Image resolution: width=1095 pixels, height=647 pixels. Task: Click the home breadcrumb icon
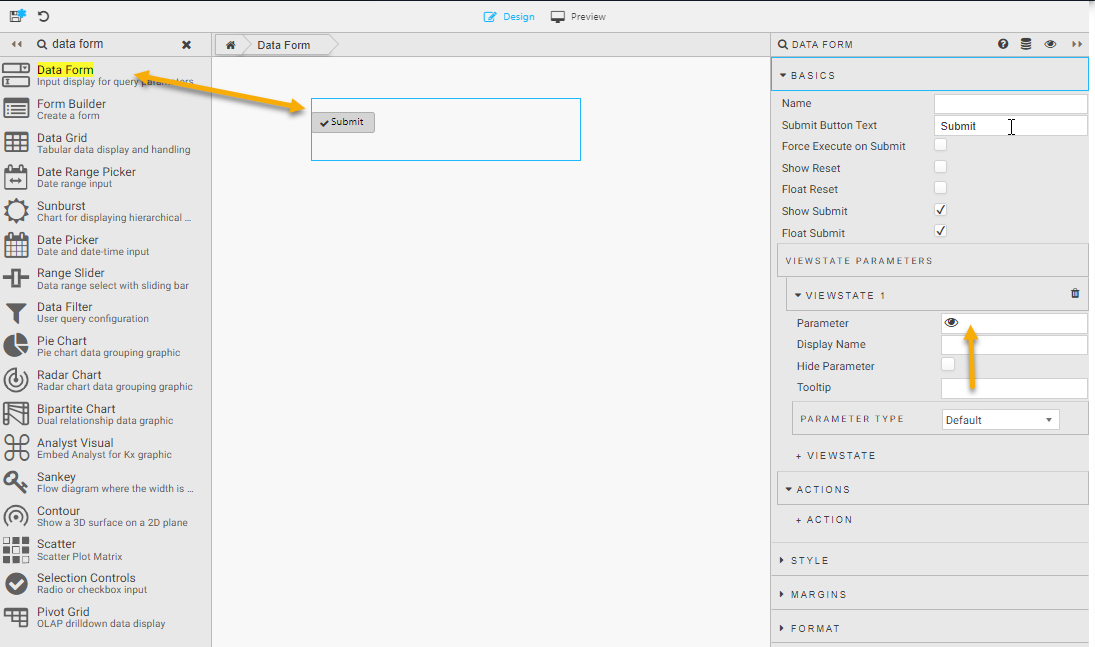click(x=231, y=45)
